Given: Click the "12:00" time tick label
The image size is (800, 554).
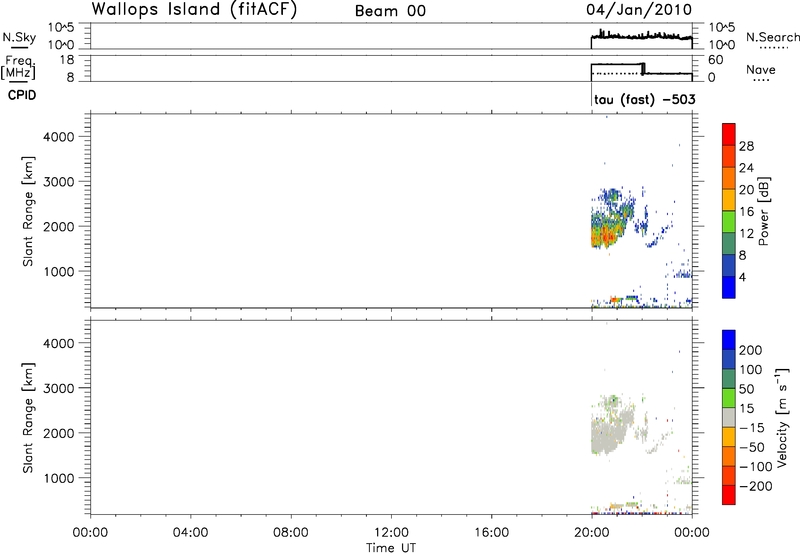Looking at the screenshot, I should pos(391,533).
